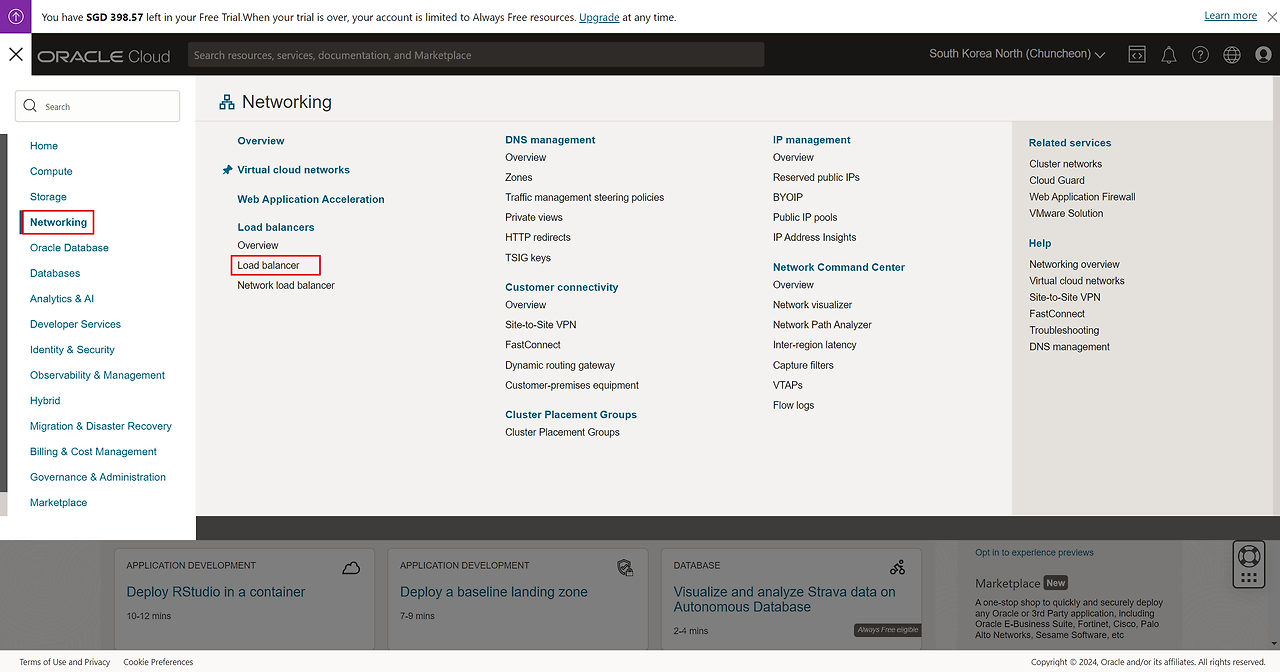
Task: Click the floating help lifebuoy widget
Action: pos(1248,564)
